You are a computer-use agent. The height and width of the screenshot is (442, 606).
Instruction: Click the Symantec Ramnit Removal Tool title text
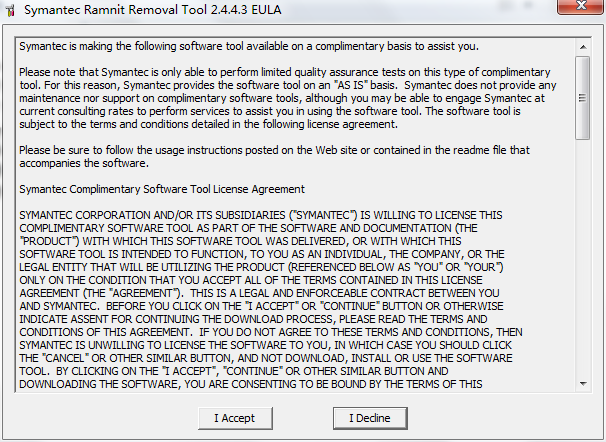(152, 10)
